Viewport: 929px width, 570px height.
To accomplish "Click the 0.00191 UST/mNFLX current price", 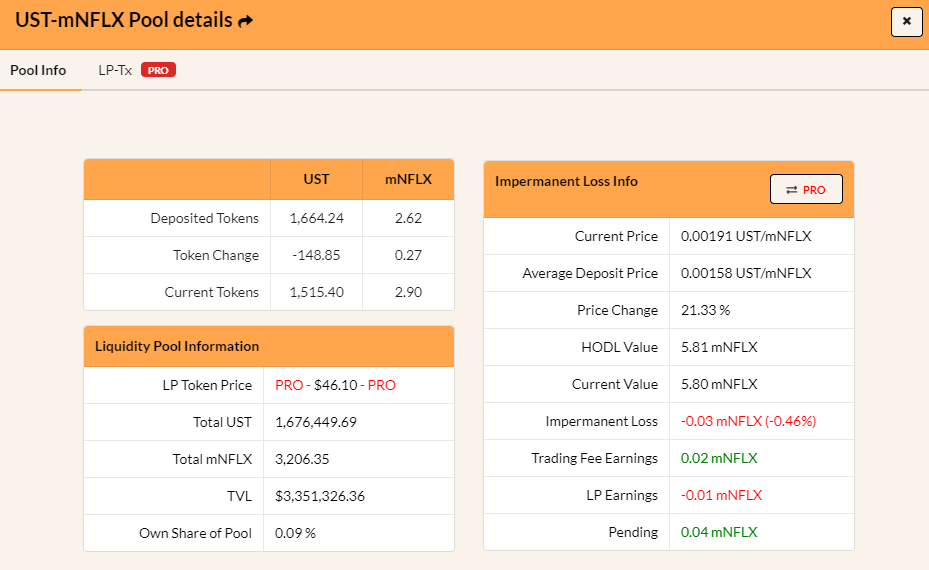I will coord(746,236).
